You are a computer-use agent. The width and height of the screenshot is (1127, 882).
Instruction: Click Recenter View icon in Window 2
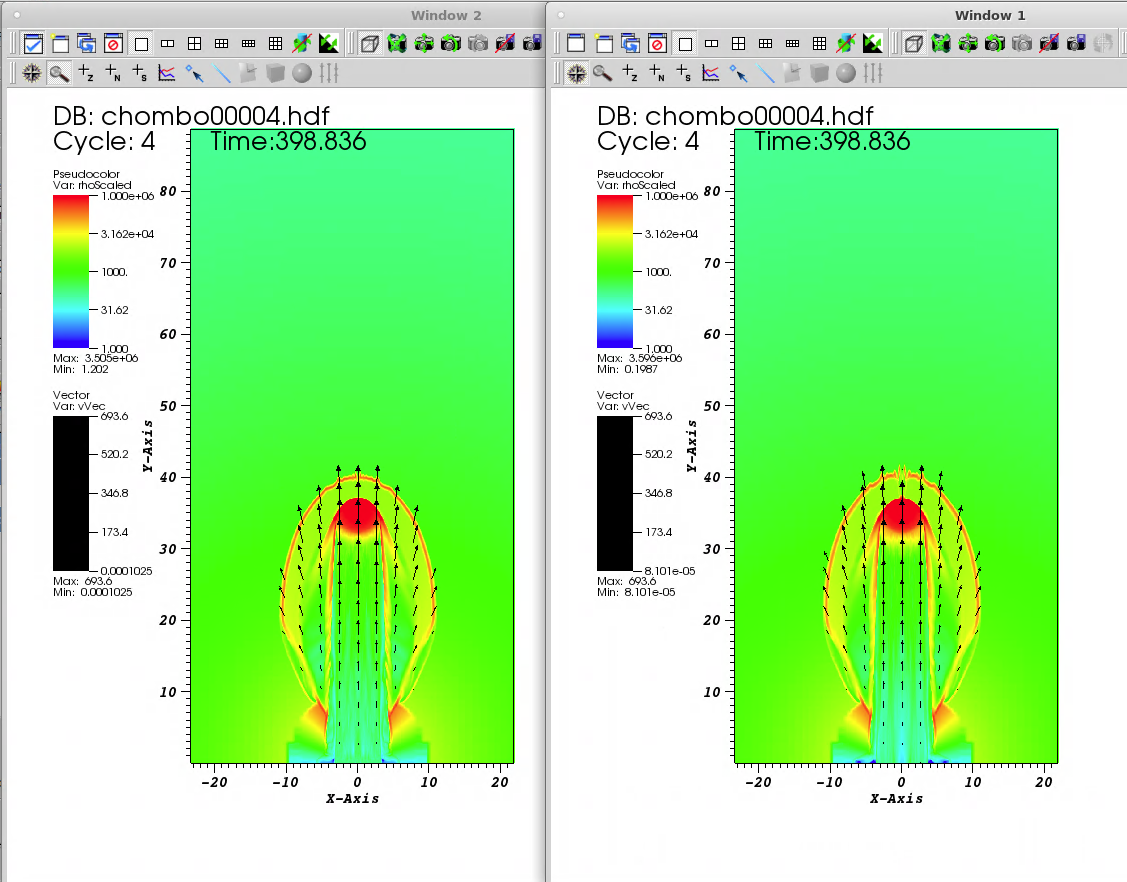[x=424, y=44]
